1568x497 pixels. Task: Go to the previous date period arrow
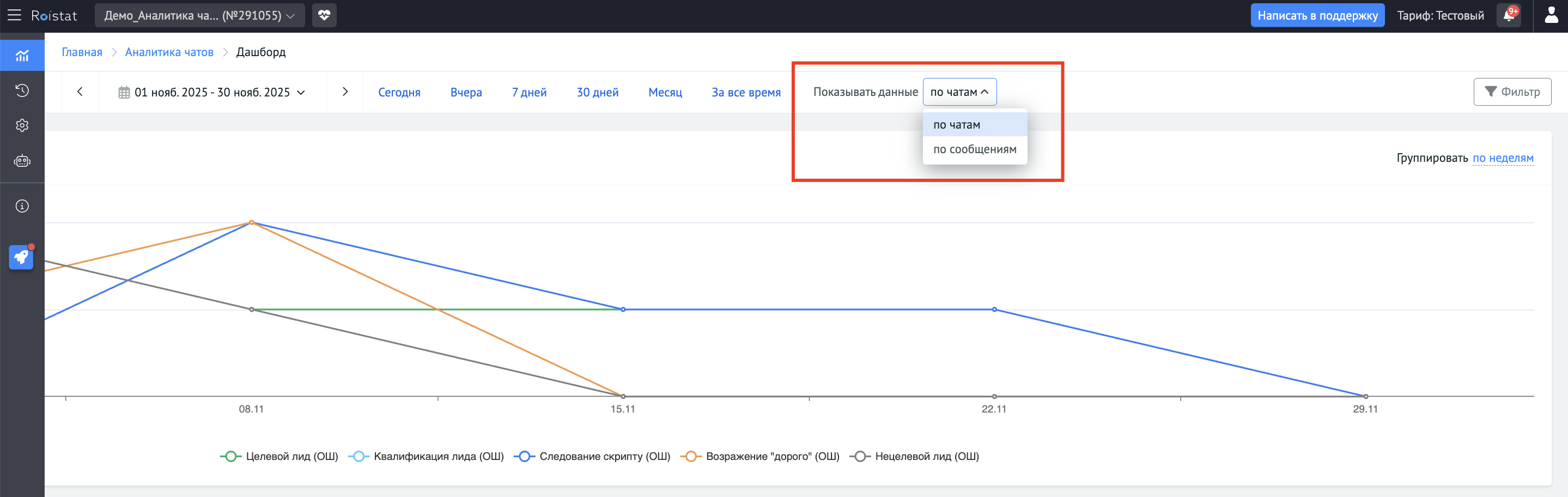[x=80, y=92]
